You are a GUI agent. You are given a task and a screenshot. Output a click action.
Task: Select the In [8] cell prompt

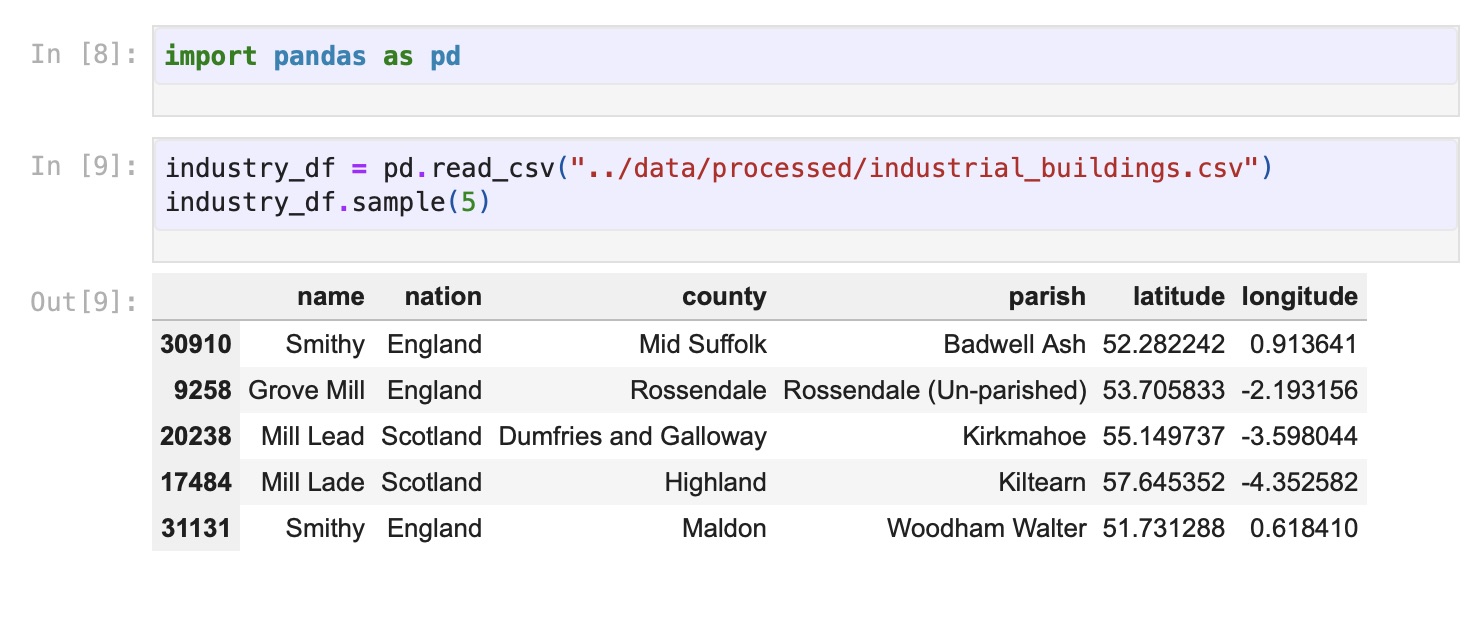point(83,54)
